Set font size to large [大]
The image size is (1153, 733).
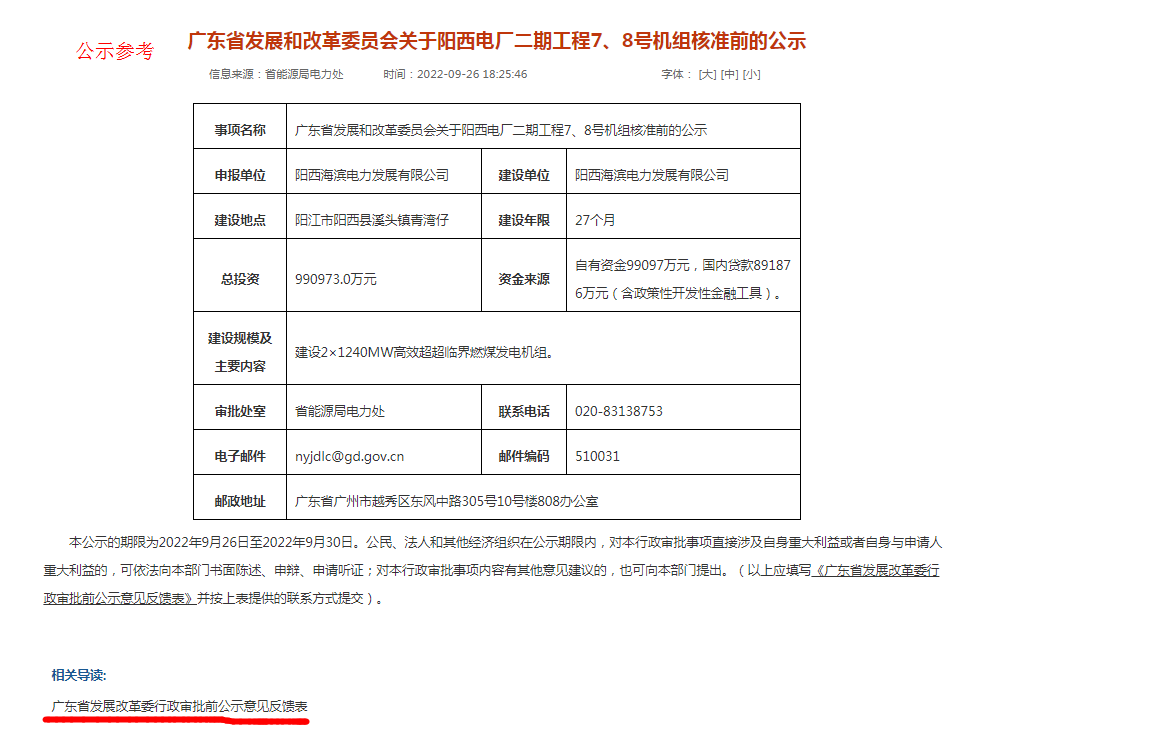(x=707, y=74)
